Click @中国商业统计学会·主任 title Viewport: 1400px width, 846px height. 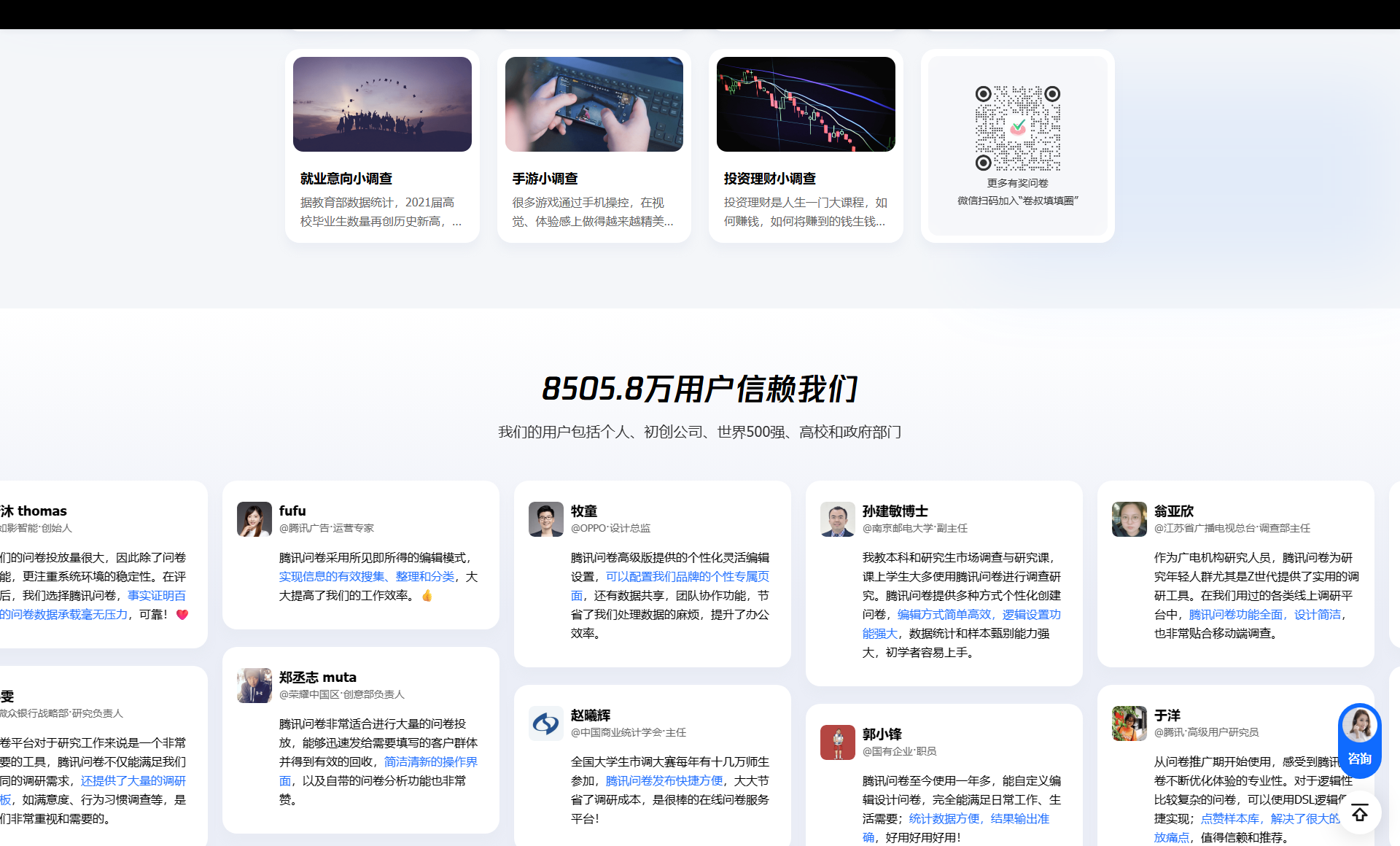pyautogui.click(x=629, y=732)
